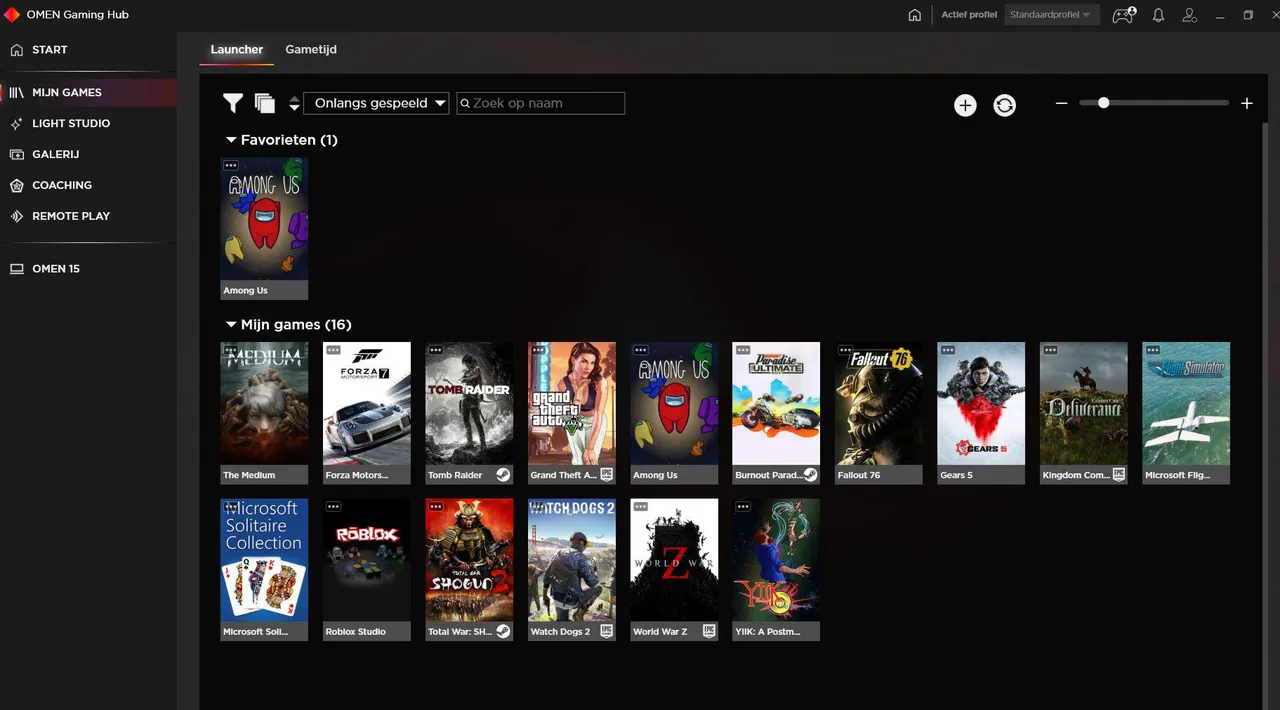The height and width of the screenshot is (710, 1280).
Task: Open the controller profile icon in the title bar
Action: pos(1124,15)
